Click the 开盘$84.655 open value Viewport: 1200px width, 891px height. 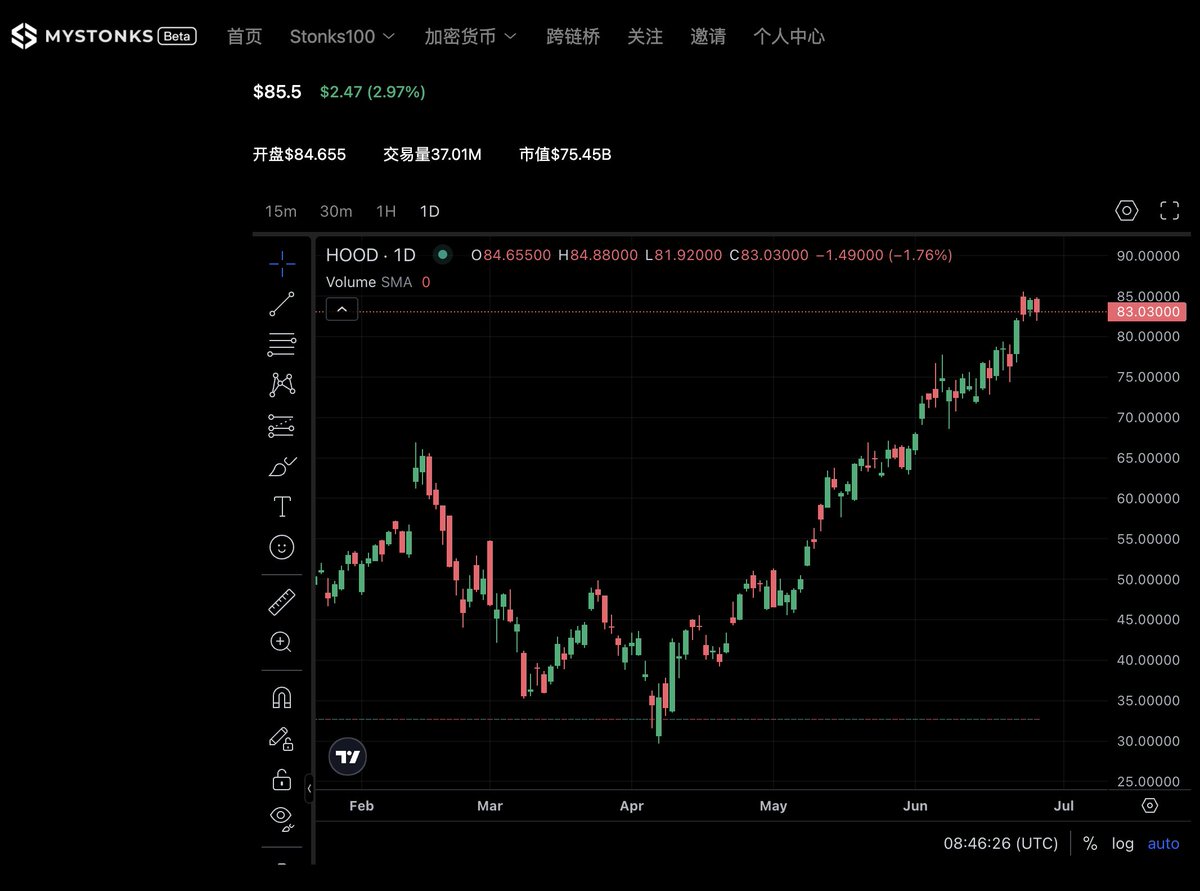[299, 155]
